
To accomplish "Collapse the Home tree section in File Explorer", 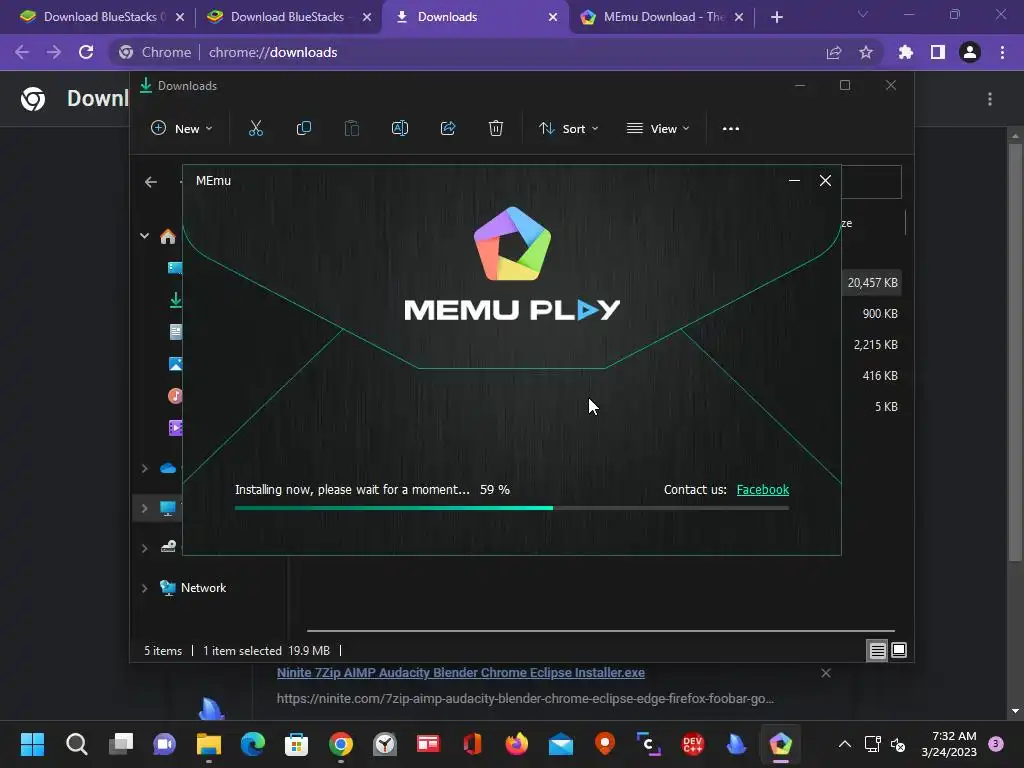I will pyautogui.click(x=144, y=236).
